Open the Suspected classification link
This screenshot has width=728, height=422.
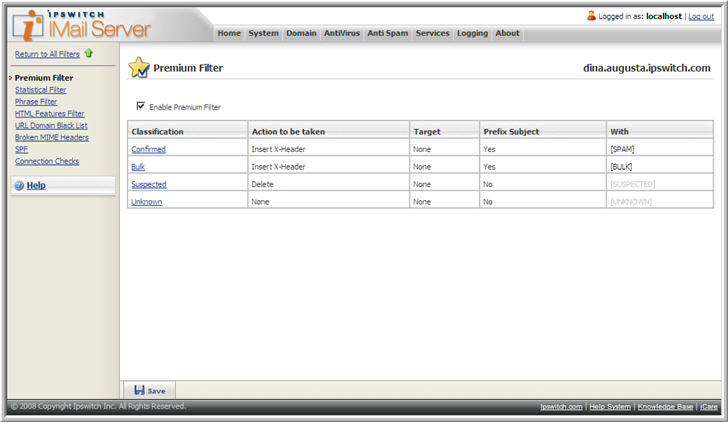click(x=149, y=184)
